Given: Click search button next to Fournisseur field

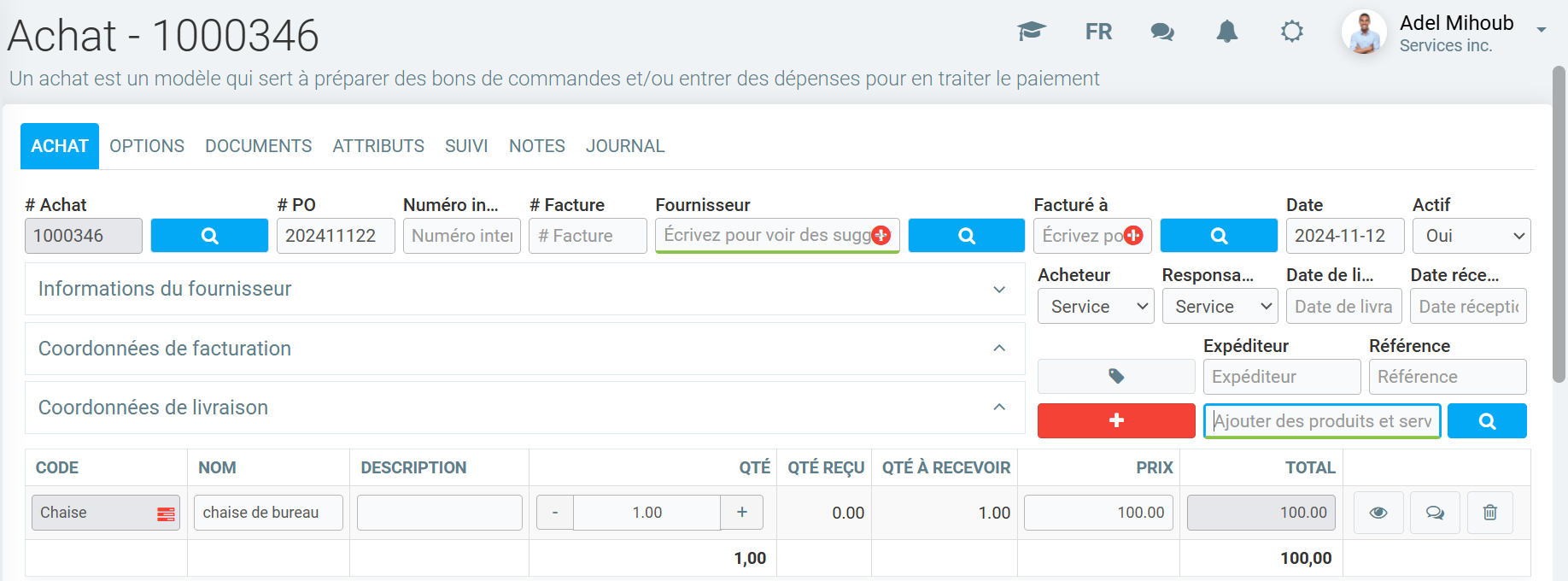Looking at the screenshot, I should click(966, 236).
